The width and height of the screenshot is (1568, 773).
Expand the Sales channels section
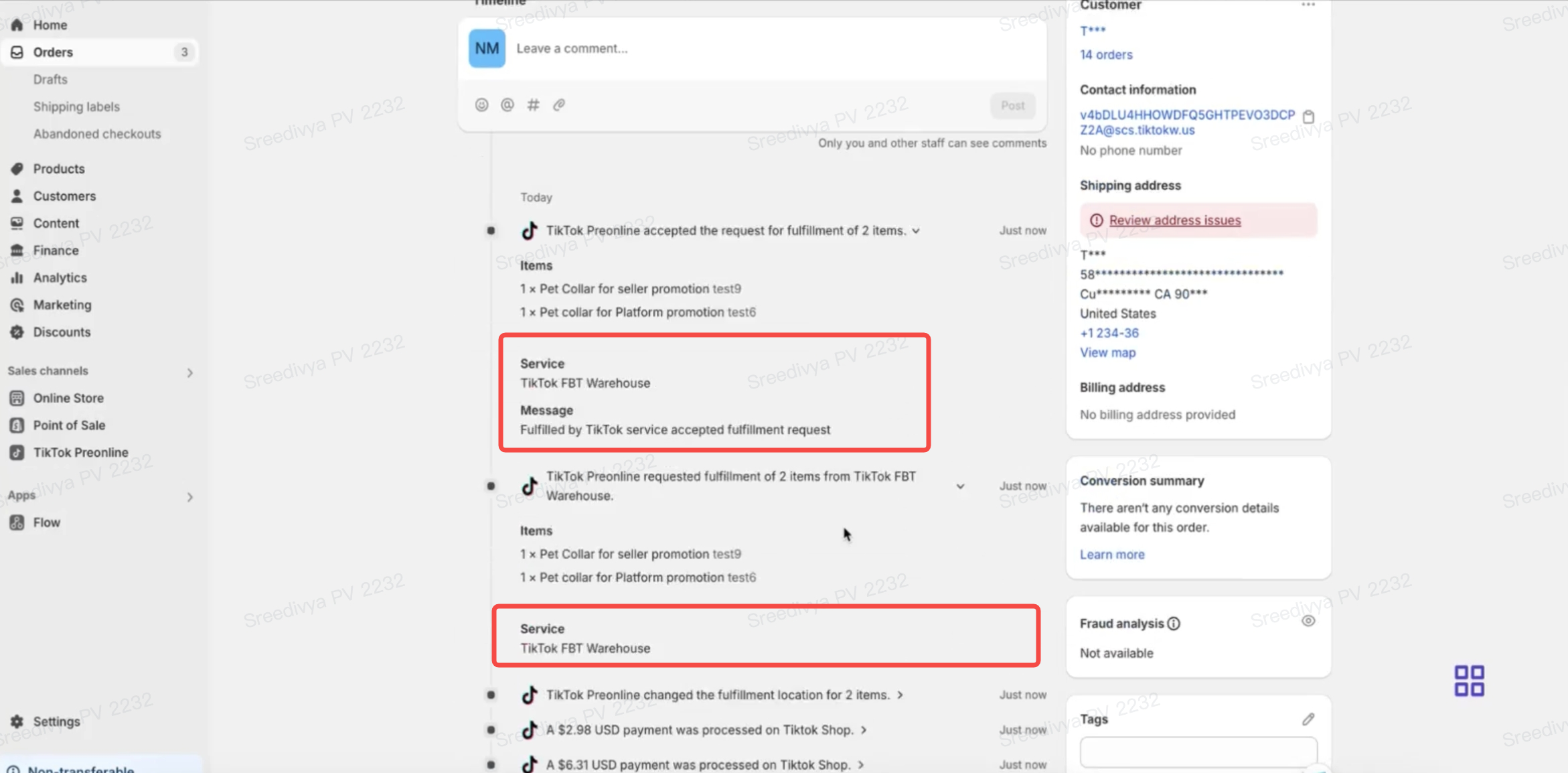point(189,372)
